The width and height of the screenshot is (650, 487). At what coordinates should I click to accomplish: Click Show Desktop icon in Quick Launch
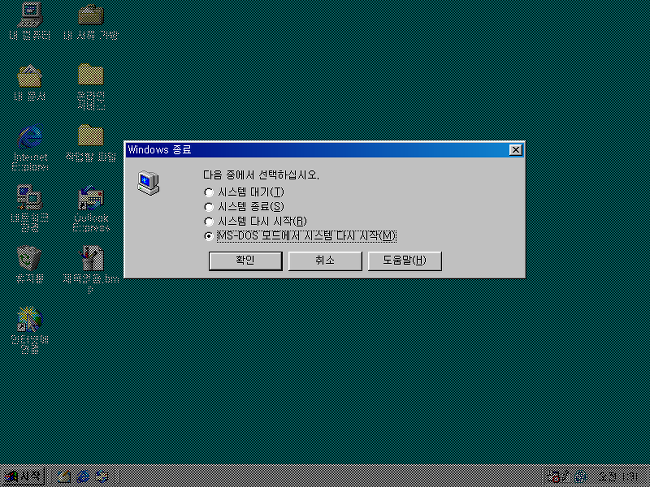(64, 477)
